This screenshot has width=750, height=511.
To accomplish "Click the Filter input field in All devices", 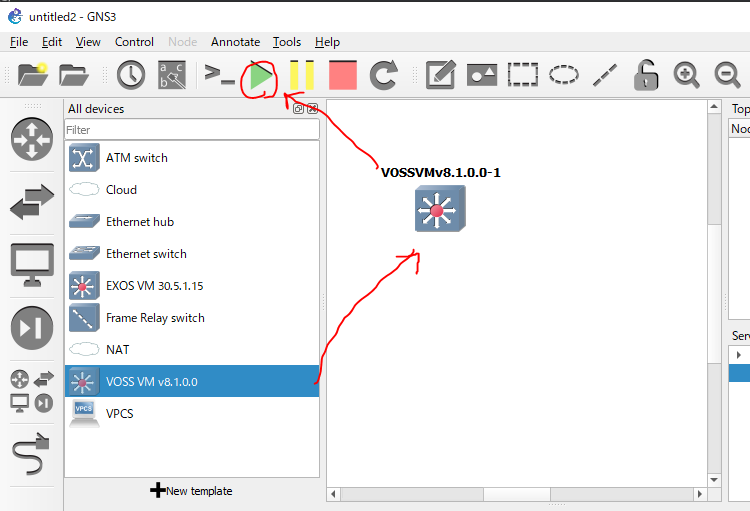I will pyautogui.click(x=192, y=130).
